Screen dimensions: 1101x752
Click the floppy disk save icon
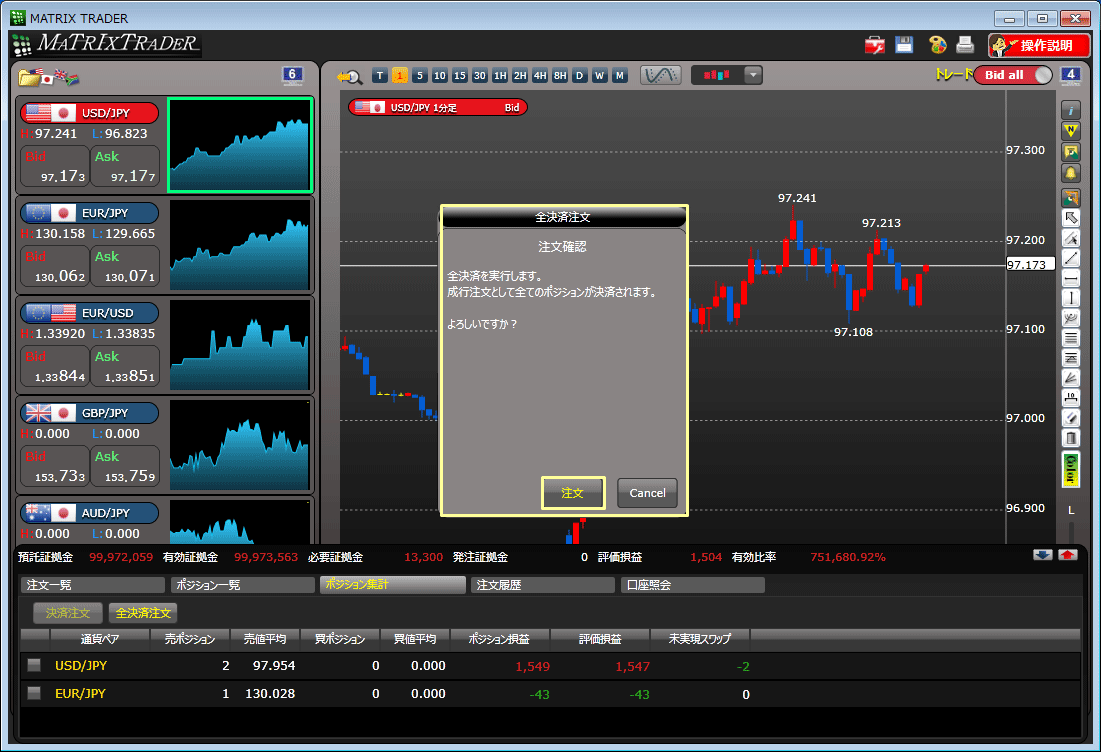pos(904,45)
